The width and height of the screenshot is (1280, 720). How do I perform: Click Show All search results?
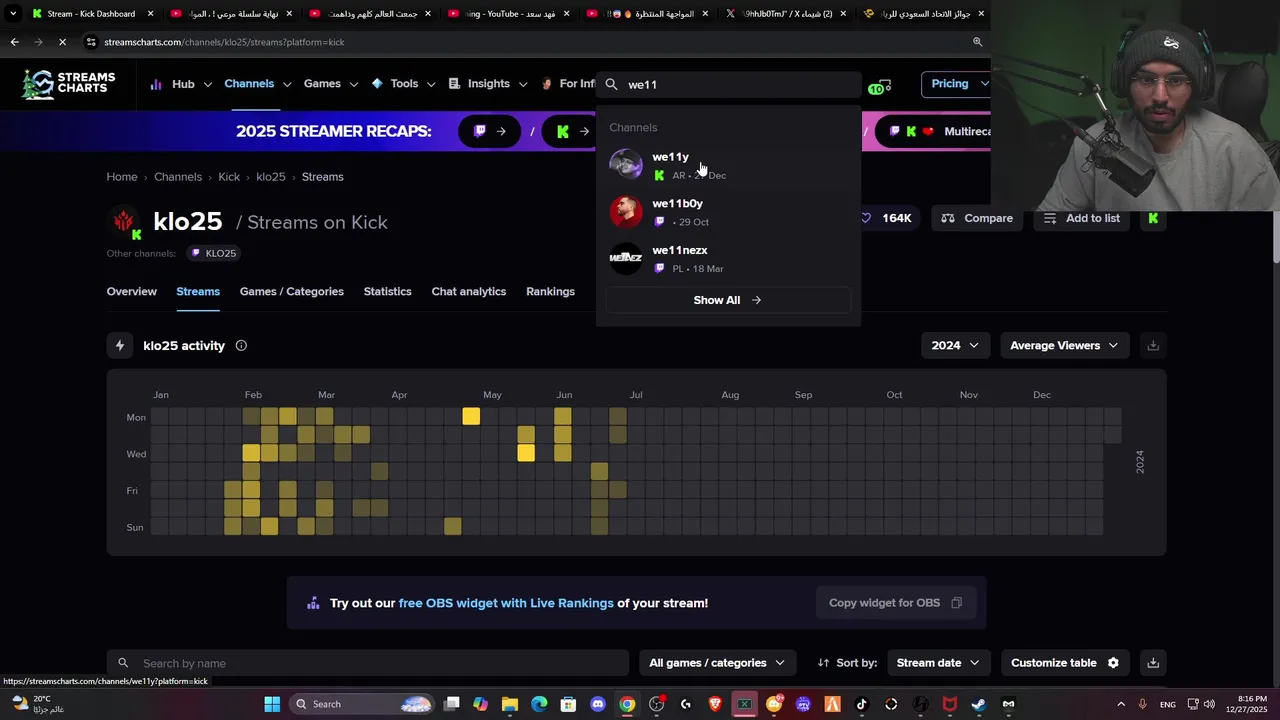point(728,300)
